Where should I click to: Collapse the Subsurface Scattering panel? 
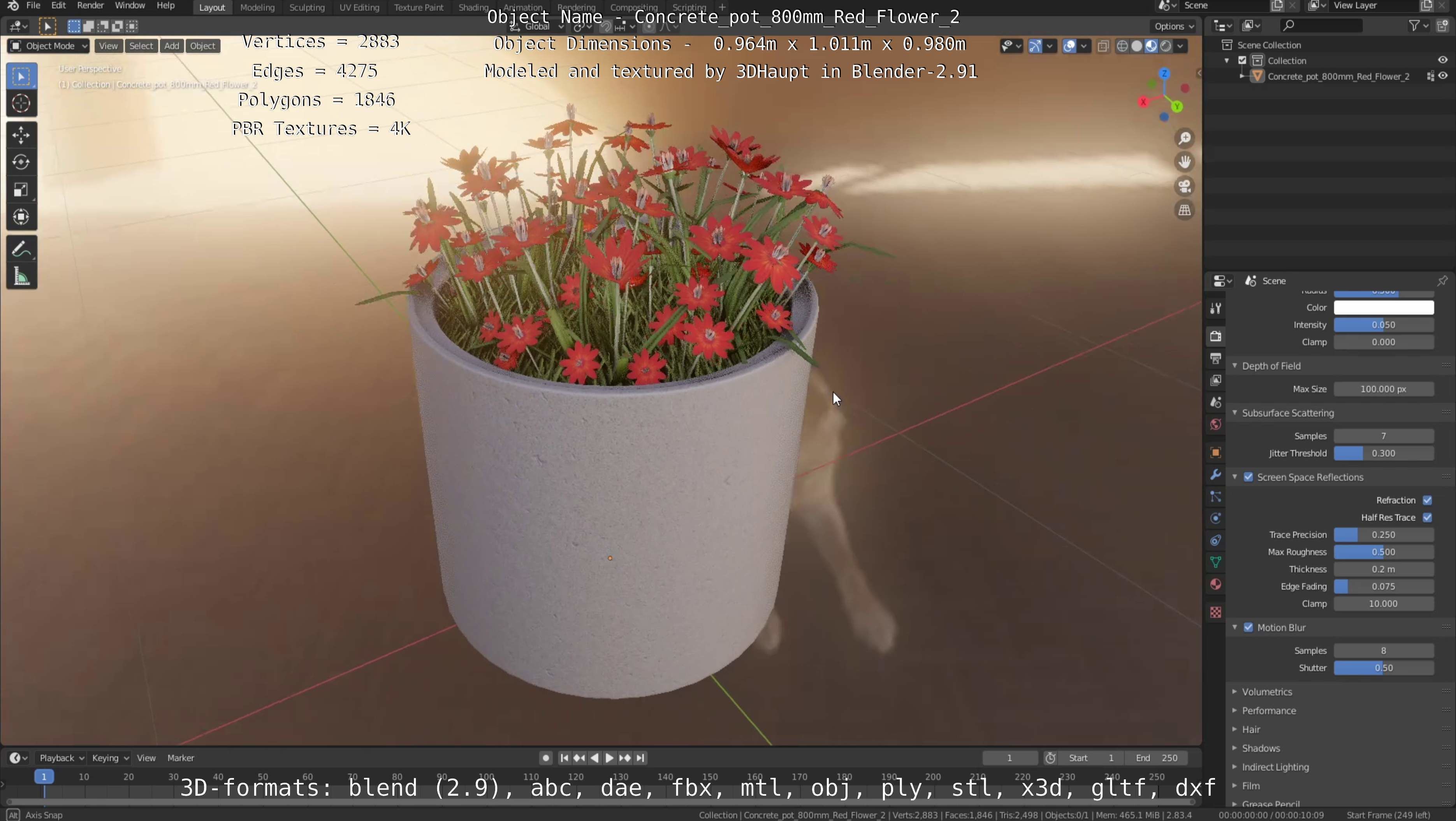point(1234,413)
